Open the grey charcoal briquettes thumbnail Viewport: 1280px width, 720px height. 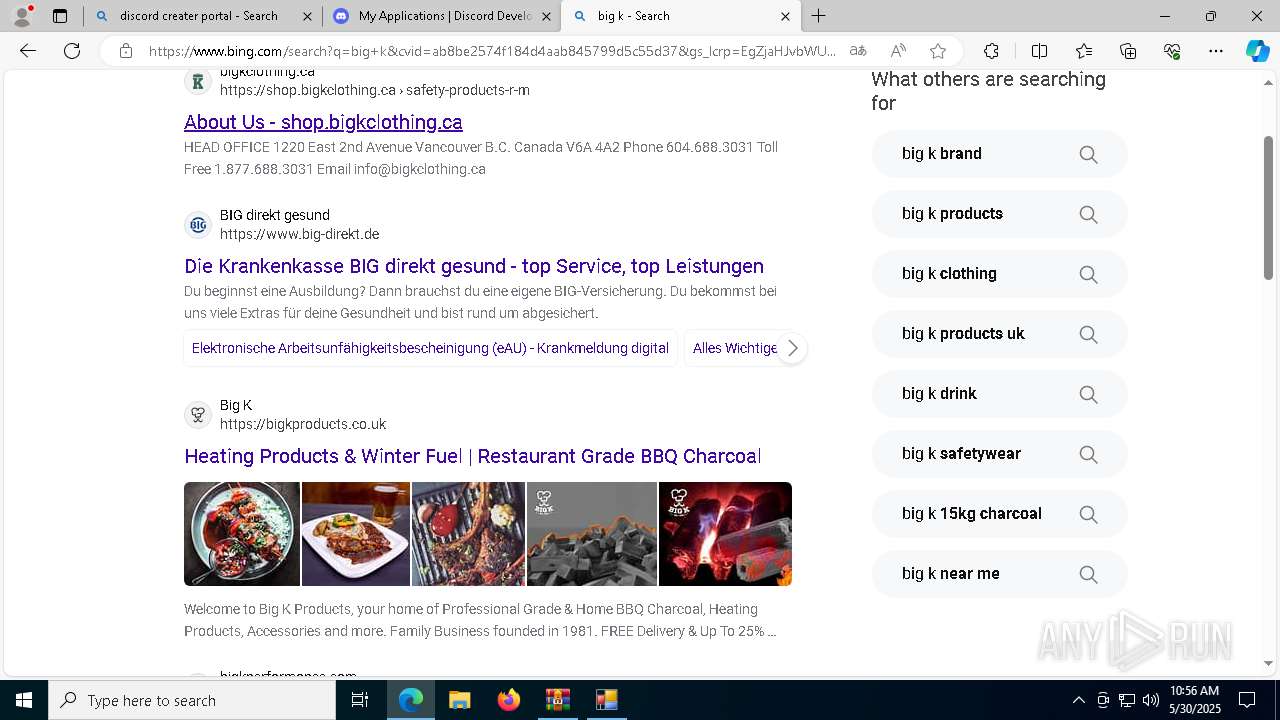(592, 534)
